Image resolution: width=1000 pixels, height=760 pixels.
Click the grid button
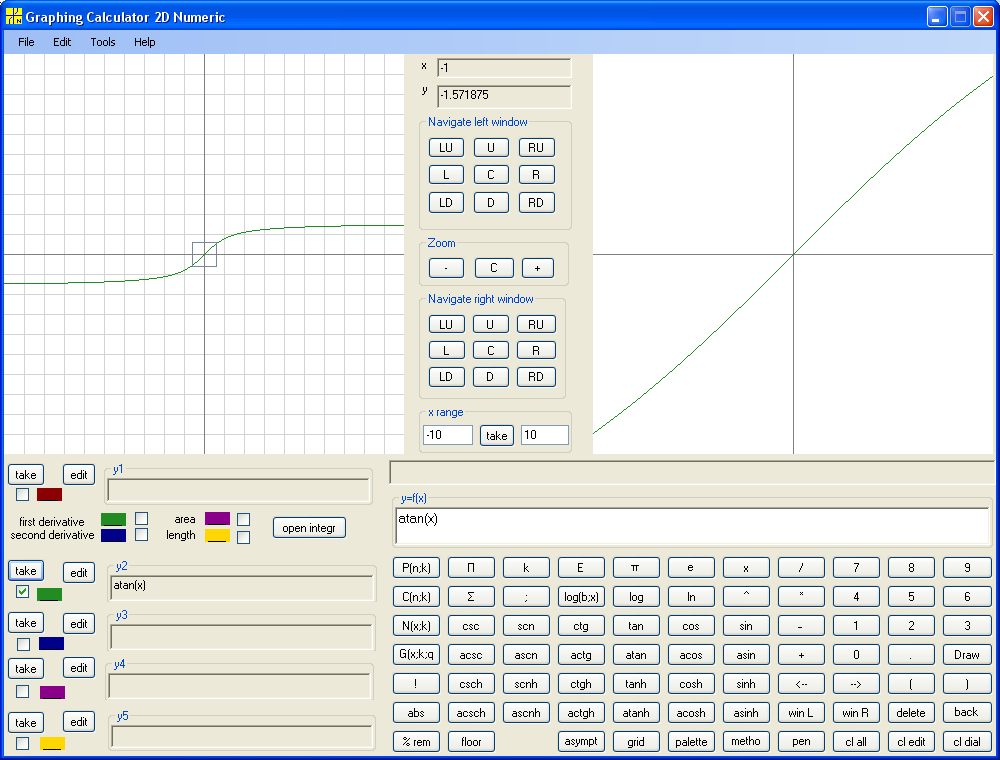(x=636, y=742)
